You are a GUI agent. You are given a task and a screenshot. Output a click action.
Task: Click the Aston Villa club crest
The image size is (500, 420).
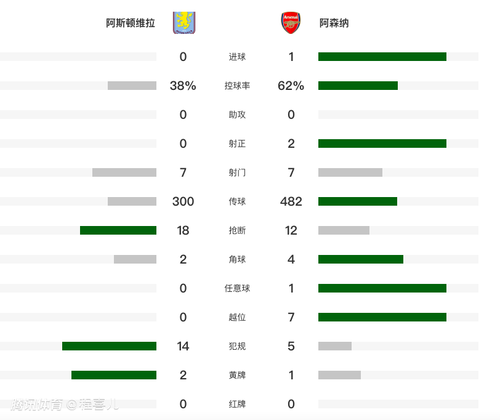tap(184, 23)
